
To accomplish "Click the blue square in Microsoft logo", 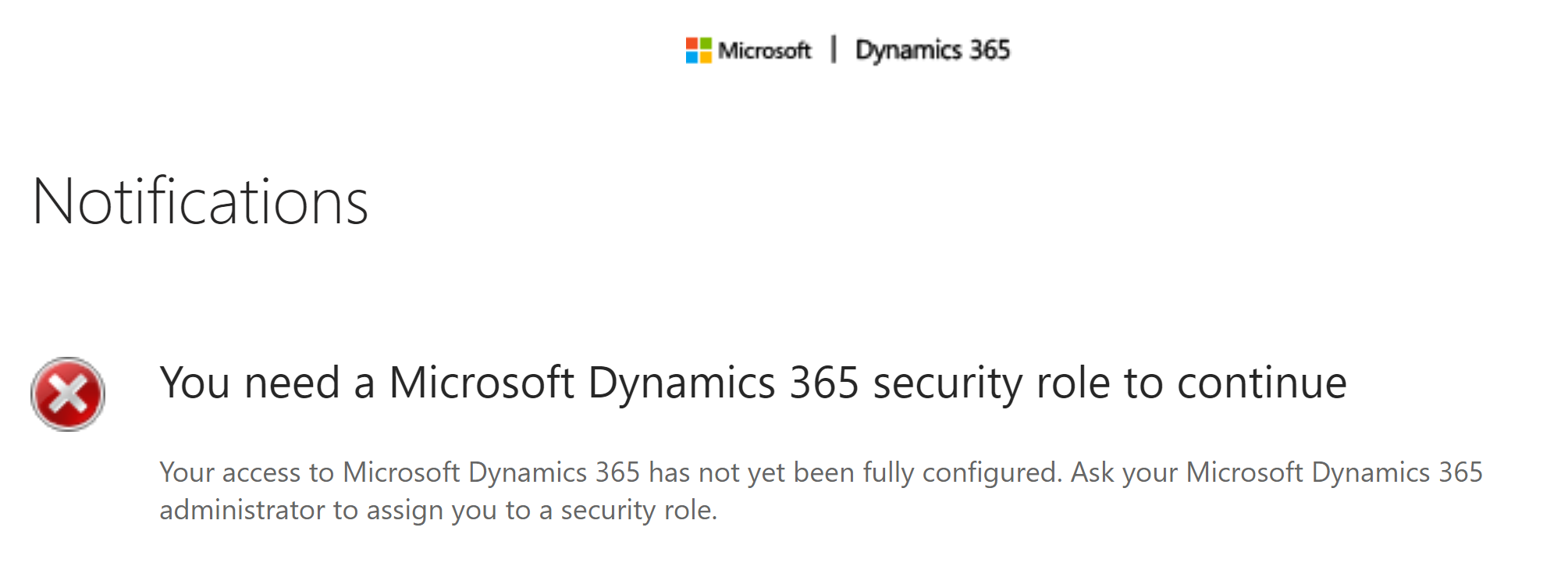I will [x=692, y=57].
